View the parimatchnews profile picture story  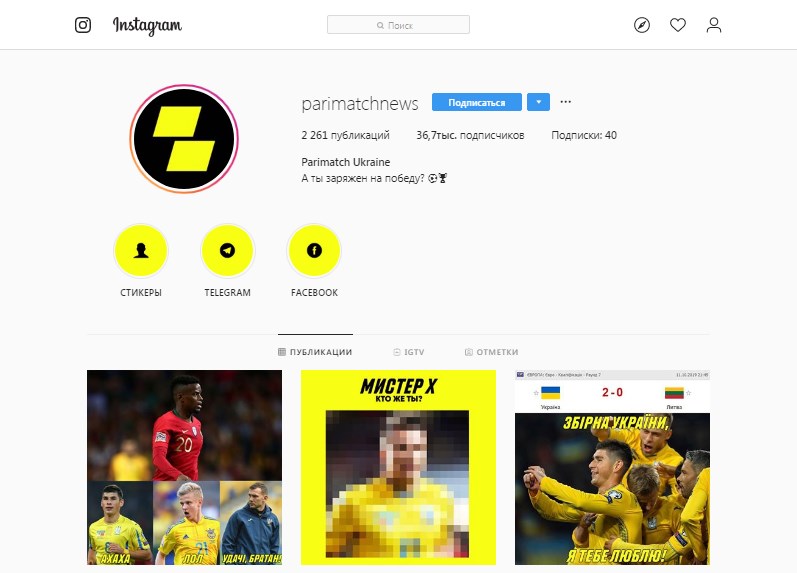tap(184, 139)
